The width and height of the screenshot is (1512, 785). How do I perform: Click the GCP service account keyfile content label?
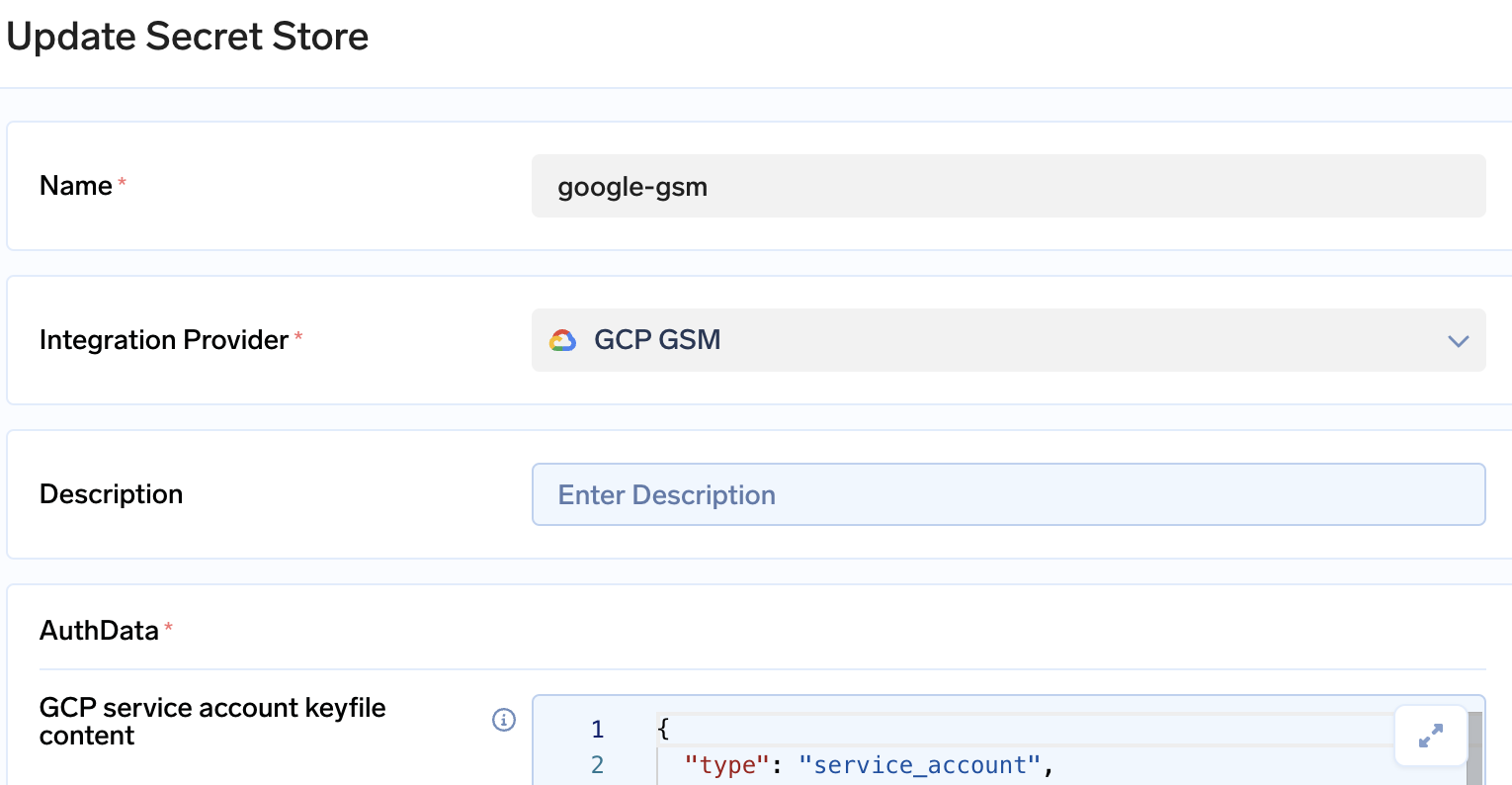click(212, 722)
